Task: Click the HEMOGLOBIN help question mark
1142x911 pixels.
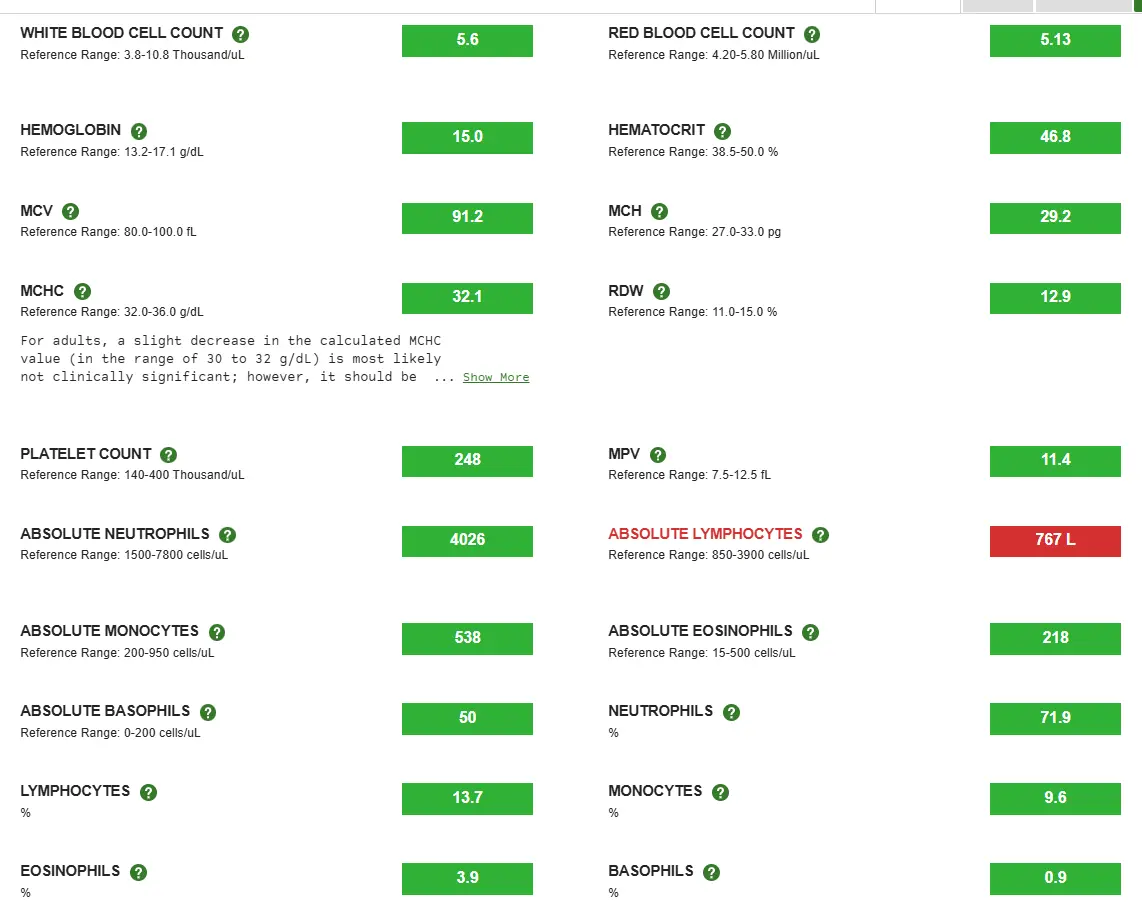Action: (138, 131)
